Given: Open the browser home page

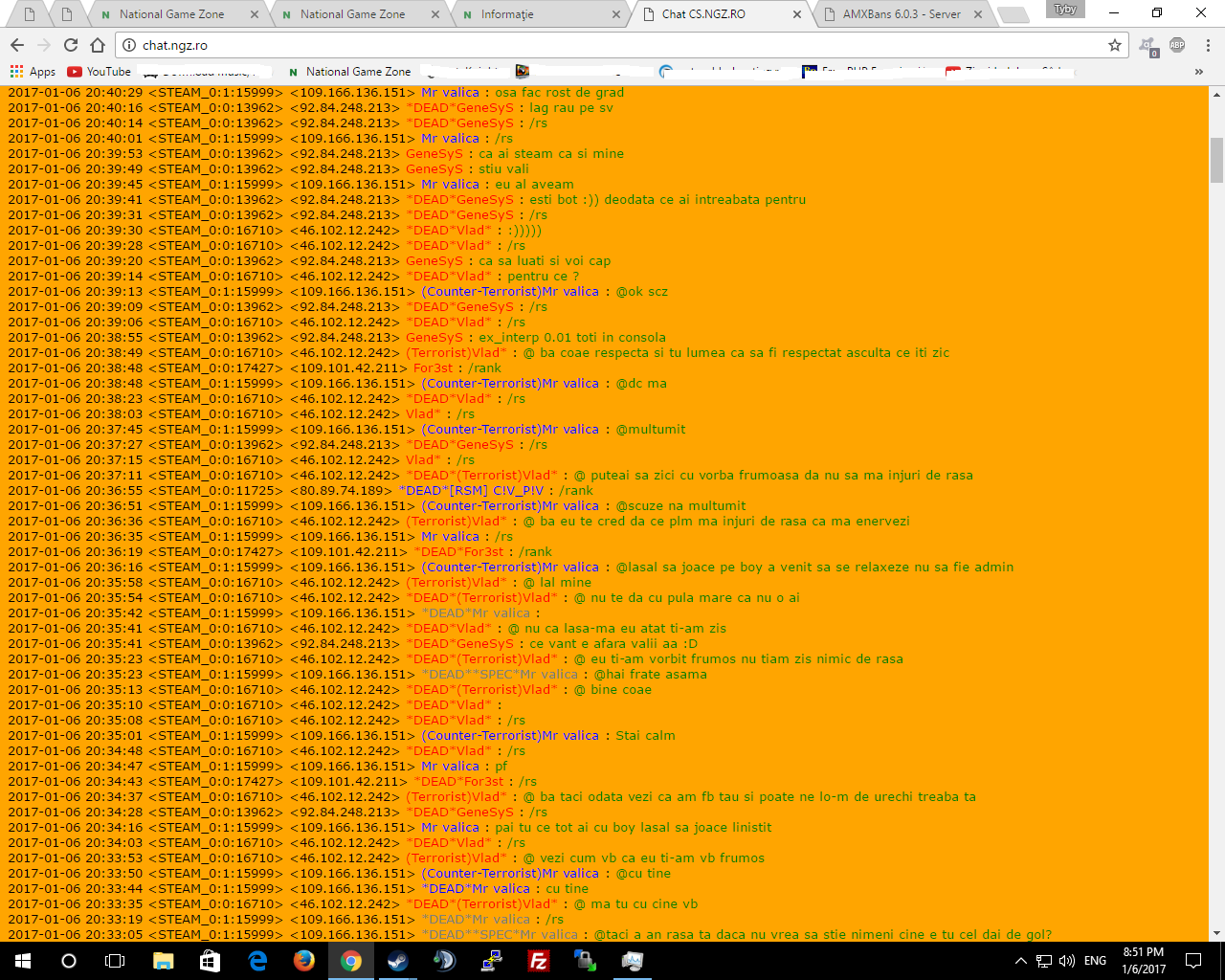Looking at the screenshot, I should (x=98, y=45).
